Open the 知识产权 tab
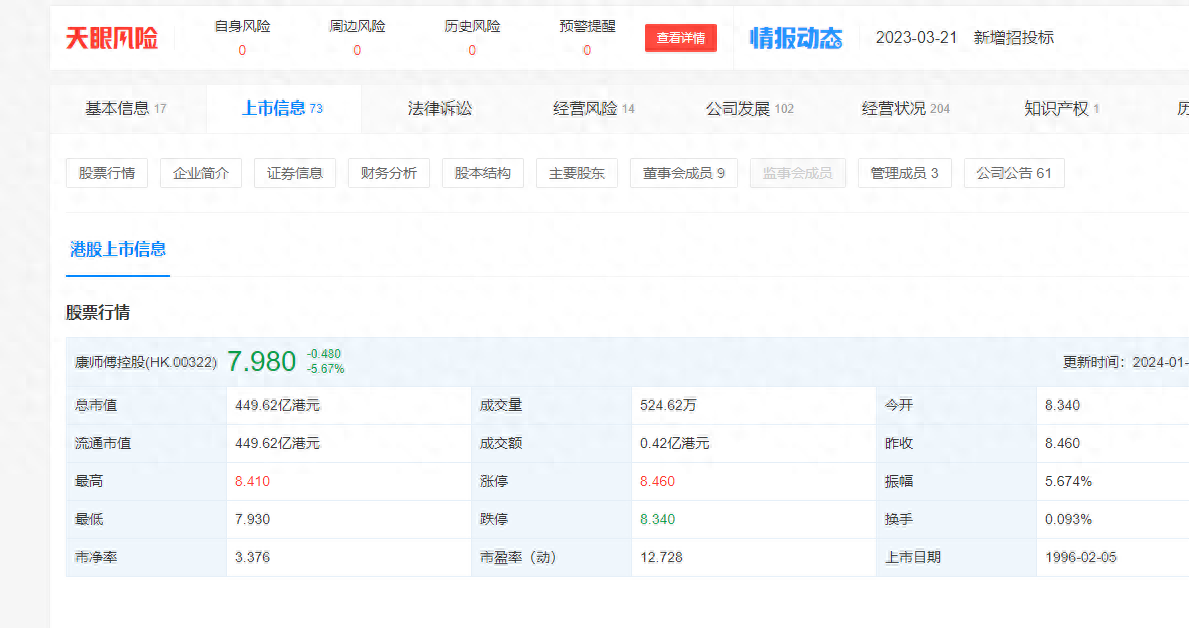This screenshot has height=628, width=1189. click(1060, 109)
